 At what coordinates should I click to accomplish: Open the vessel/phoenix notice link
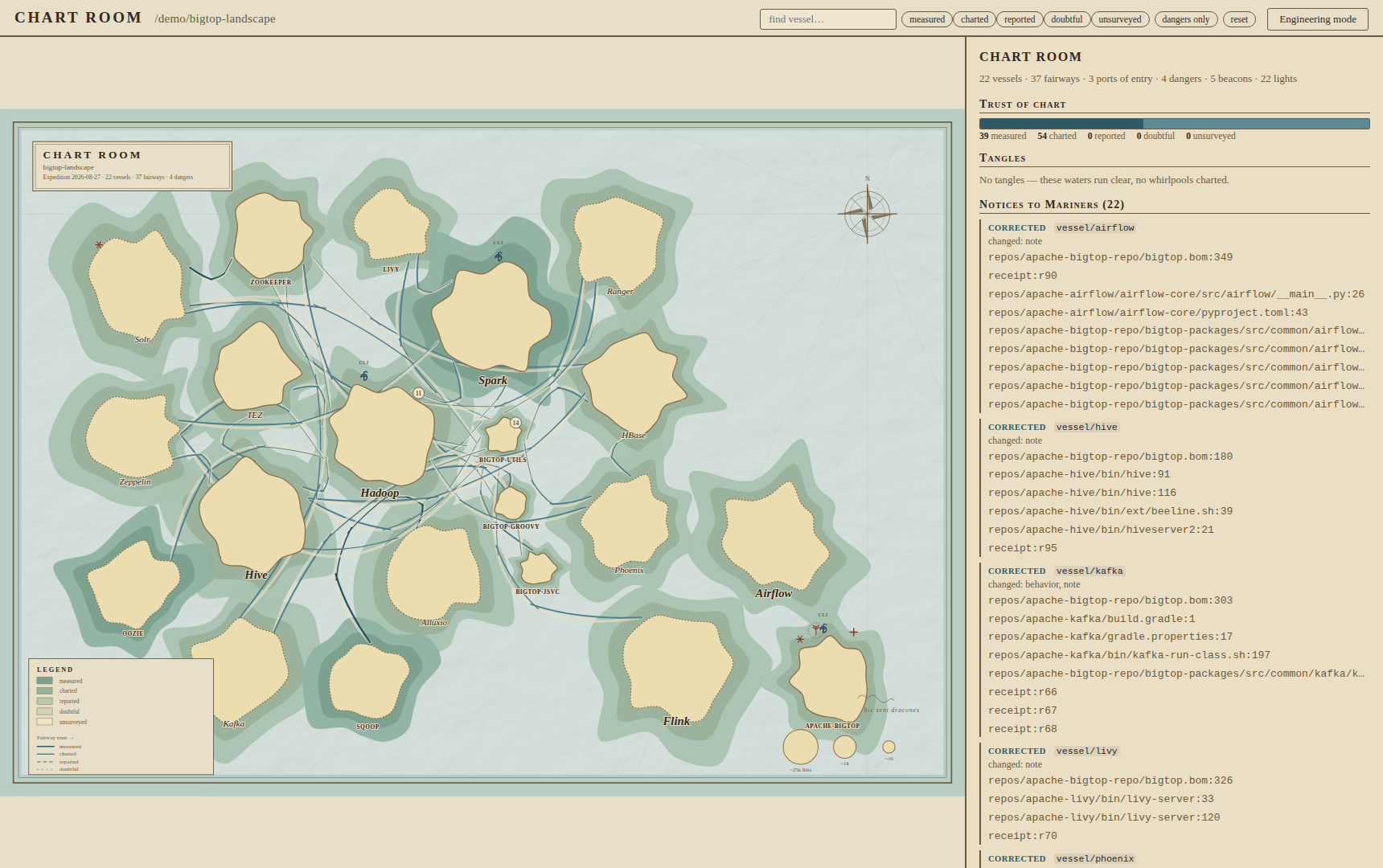[1095, 858]
